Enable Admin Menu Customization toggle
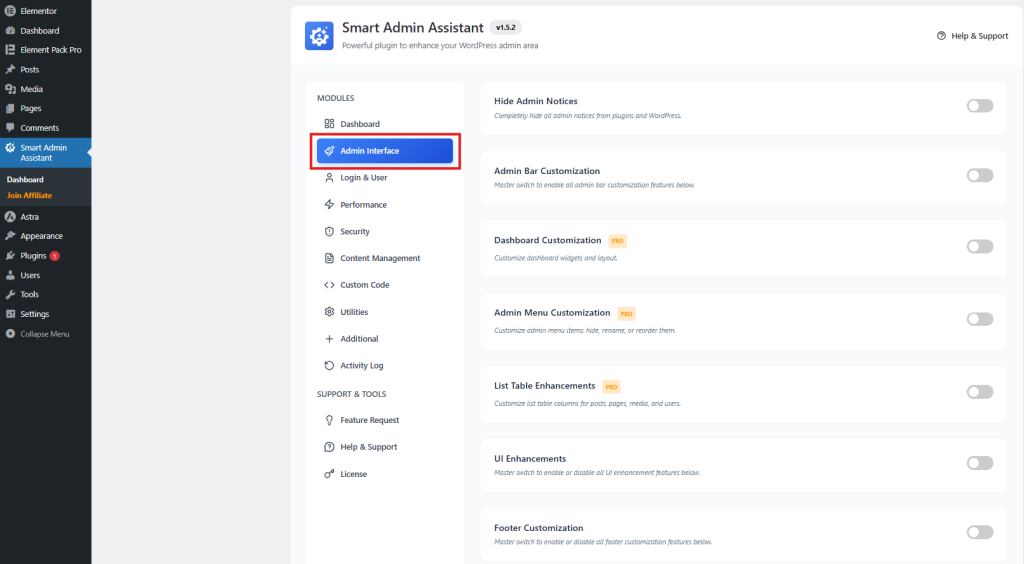This screenshot has width=1024, height=564. click(980, 319)
